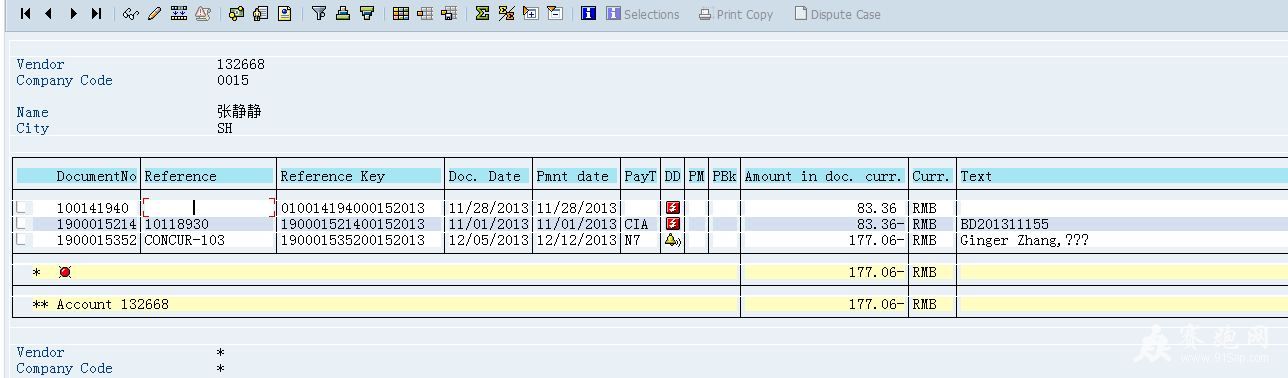Viewport: 1288px width, 378px height.
Task: Open vendor master data icon with person
Action: coord(260,13)
